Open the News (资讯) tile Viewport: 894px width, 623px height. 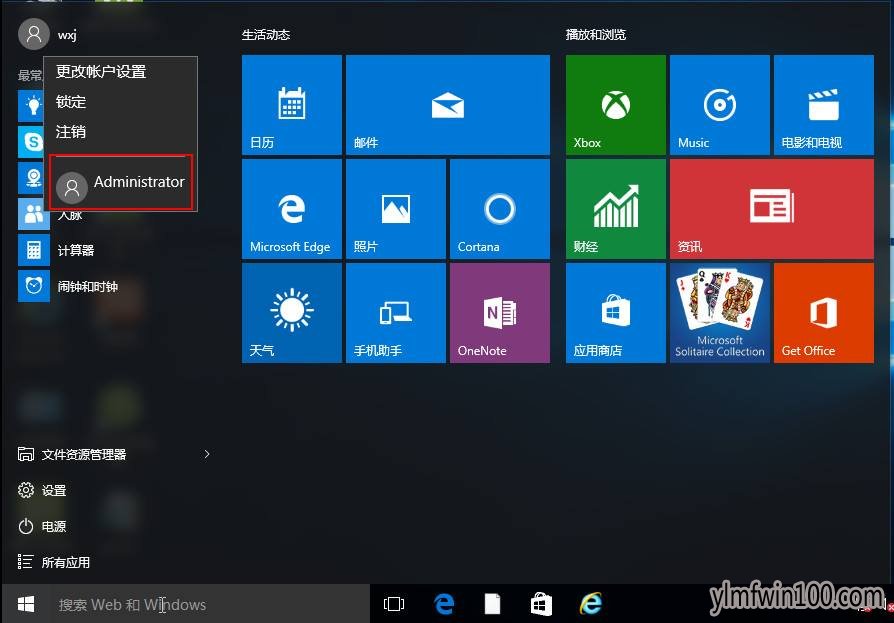pyautogui.click(x=771, y=209)
